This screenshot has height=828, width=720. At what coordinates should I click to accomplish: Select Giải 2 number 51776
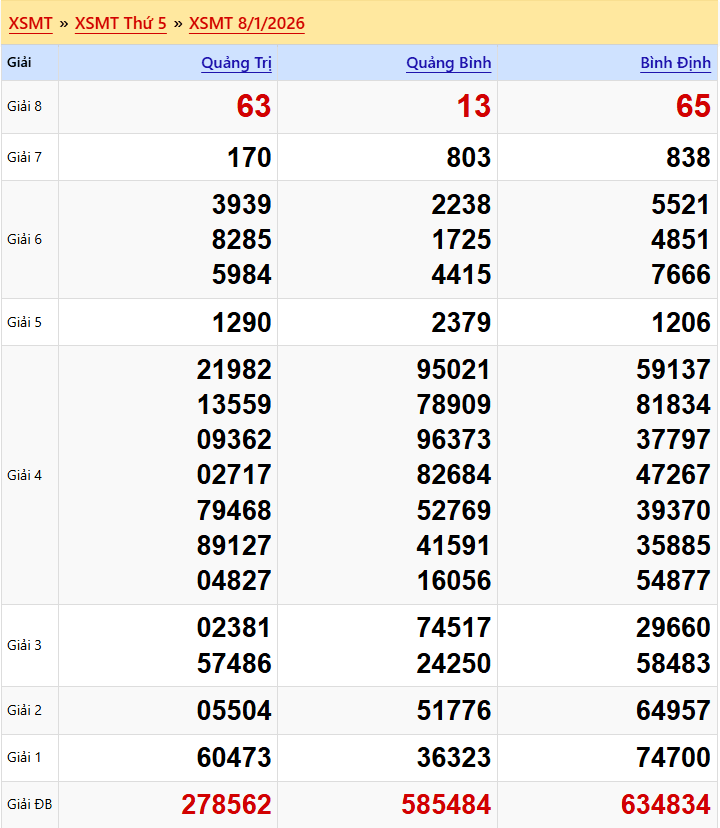454,711
